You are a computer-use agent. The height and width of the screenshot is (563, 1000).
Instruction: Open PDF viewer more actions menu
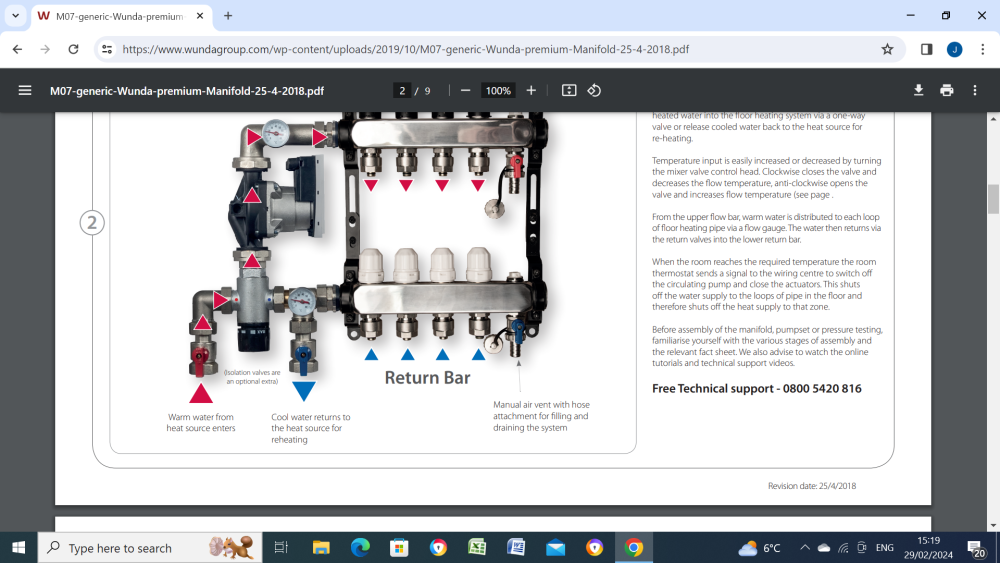click(x=974, y=91)
